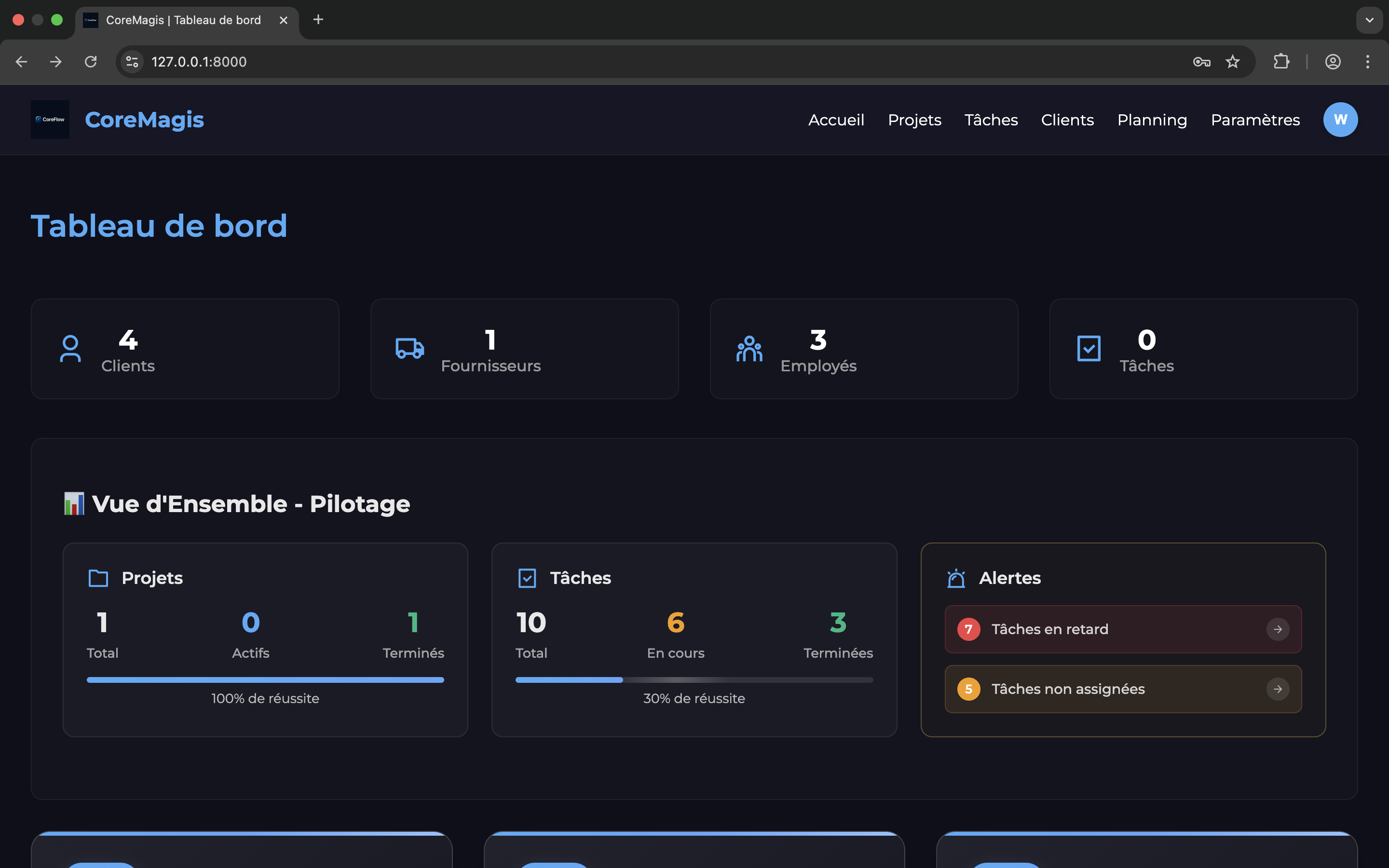Expand the tab search dropdown
This screenshot has height=868, width=1389.
pos(1370,20)
